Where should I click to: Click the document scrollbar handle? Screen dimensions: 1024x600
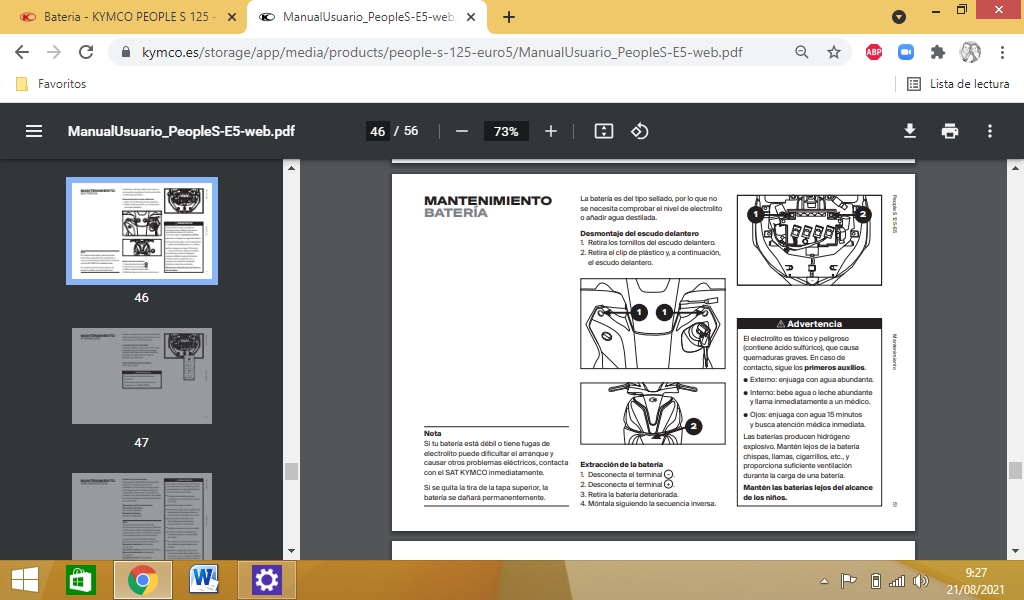(x=1015, y=470)
